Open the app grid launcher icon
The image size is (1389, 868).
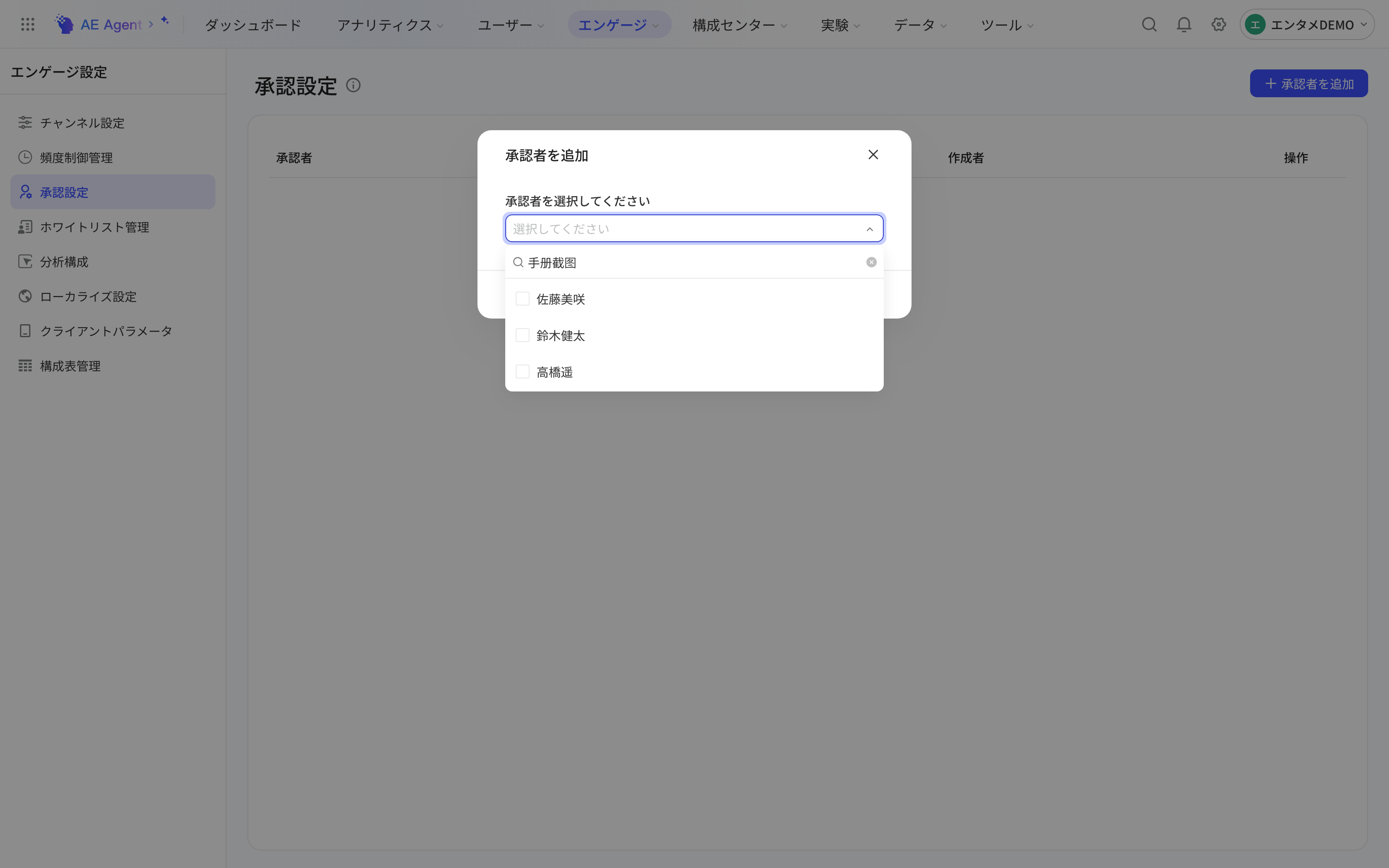coord(27,24)
